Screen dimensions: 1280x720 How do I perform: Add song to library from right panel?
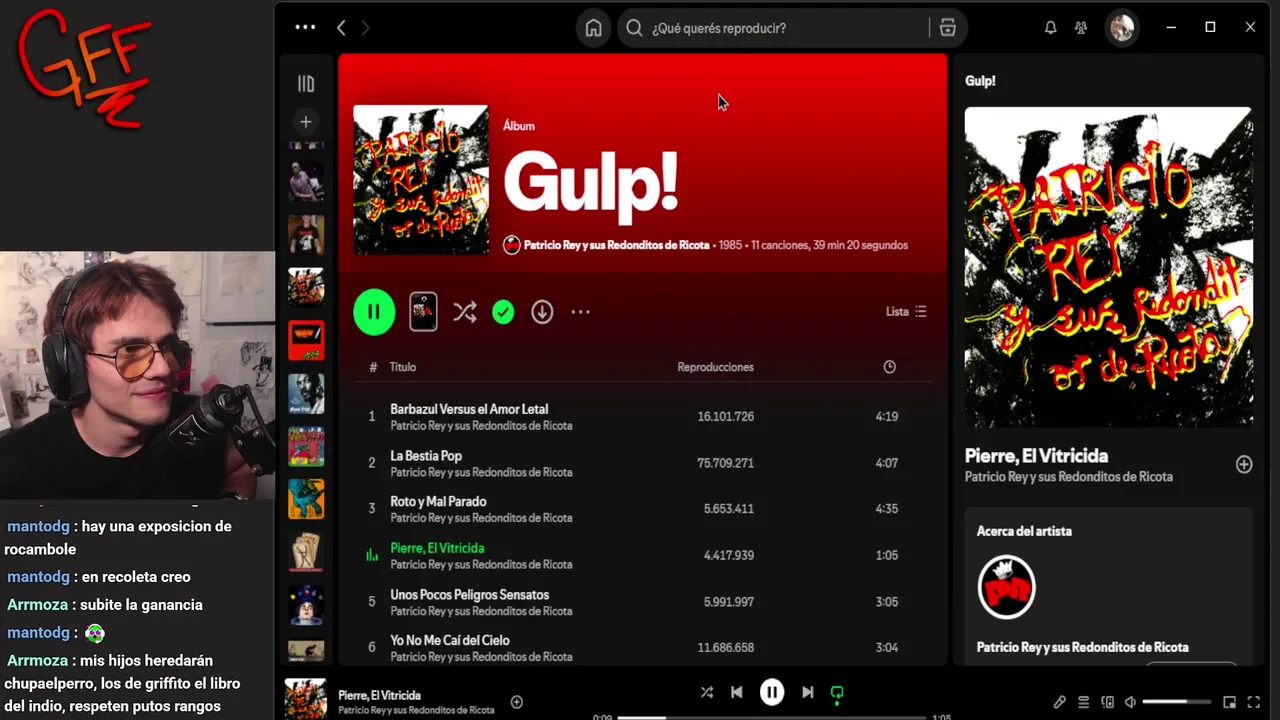click(1244, 464)
